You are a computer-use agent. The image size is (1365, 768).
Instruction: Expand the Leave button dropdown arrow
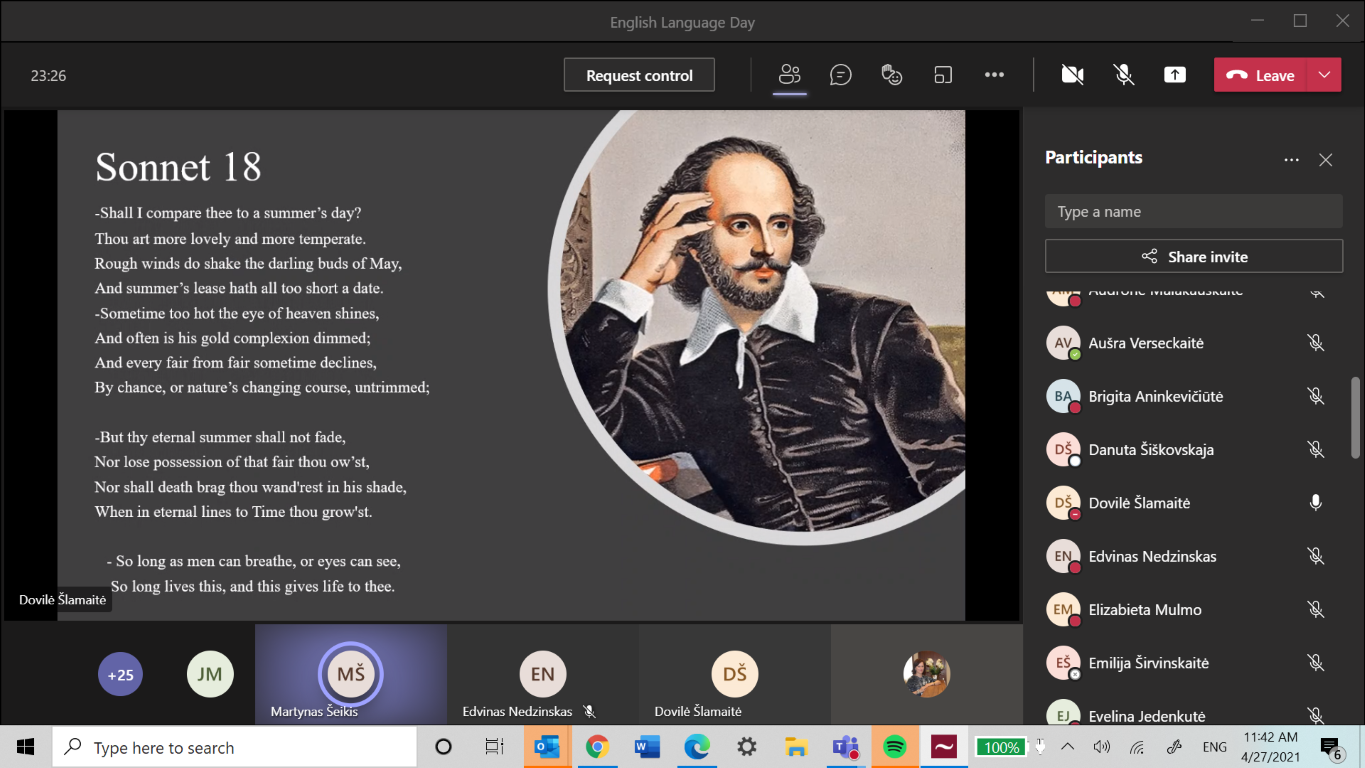(x=1324, y=75)
